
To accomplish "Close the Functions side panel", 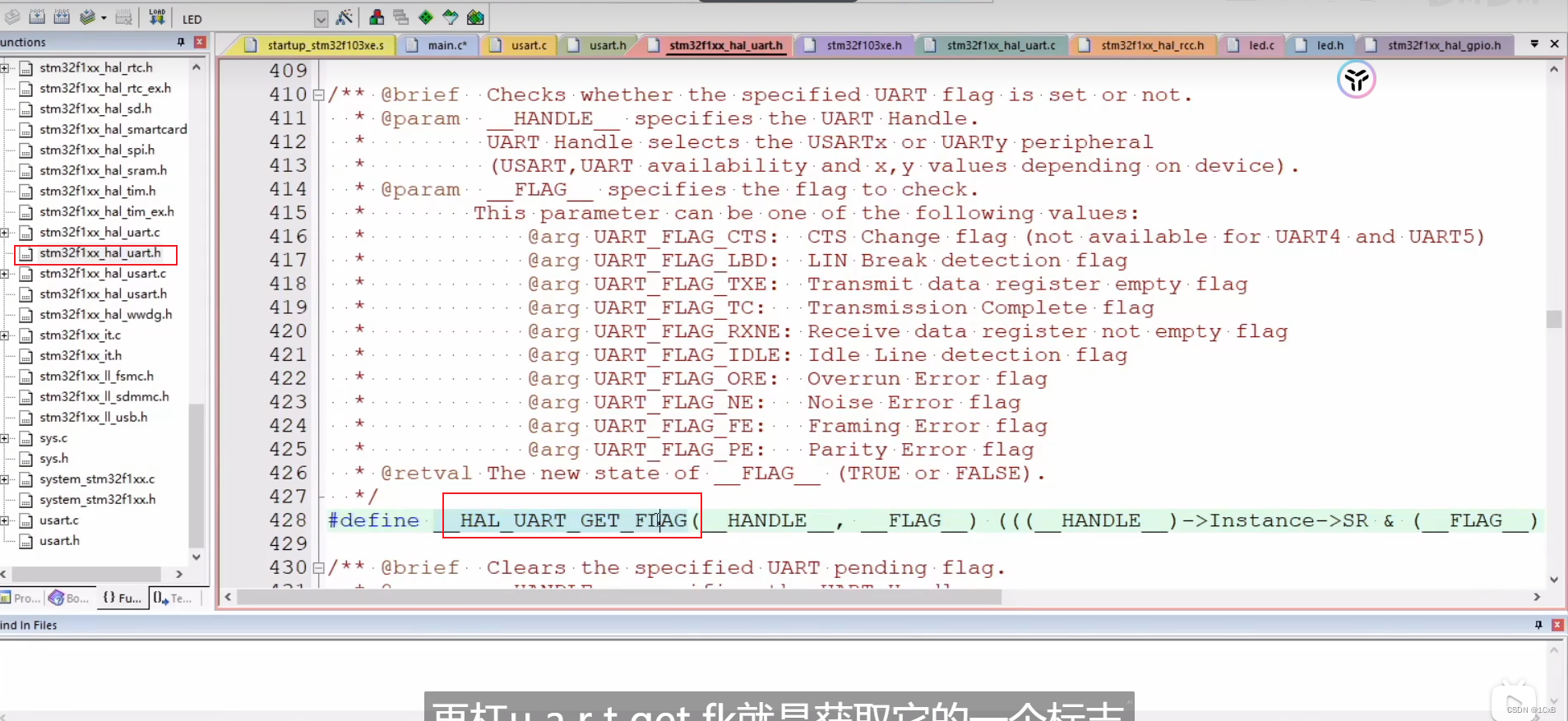I will 200,42.
